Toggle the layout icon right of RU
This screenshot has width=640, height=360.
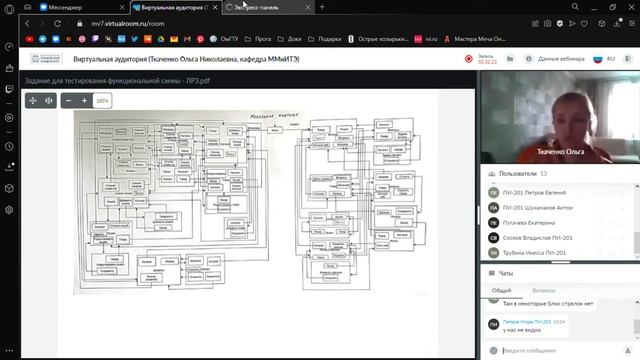click(628, 59)
